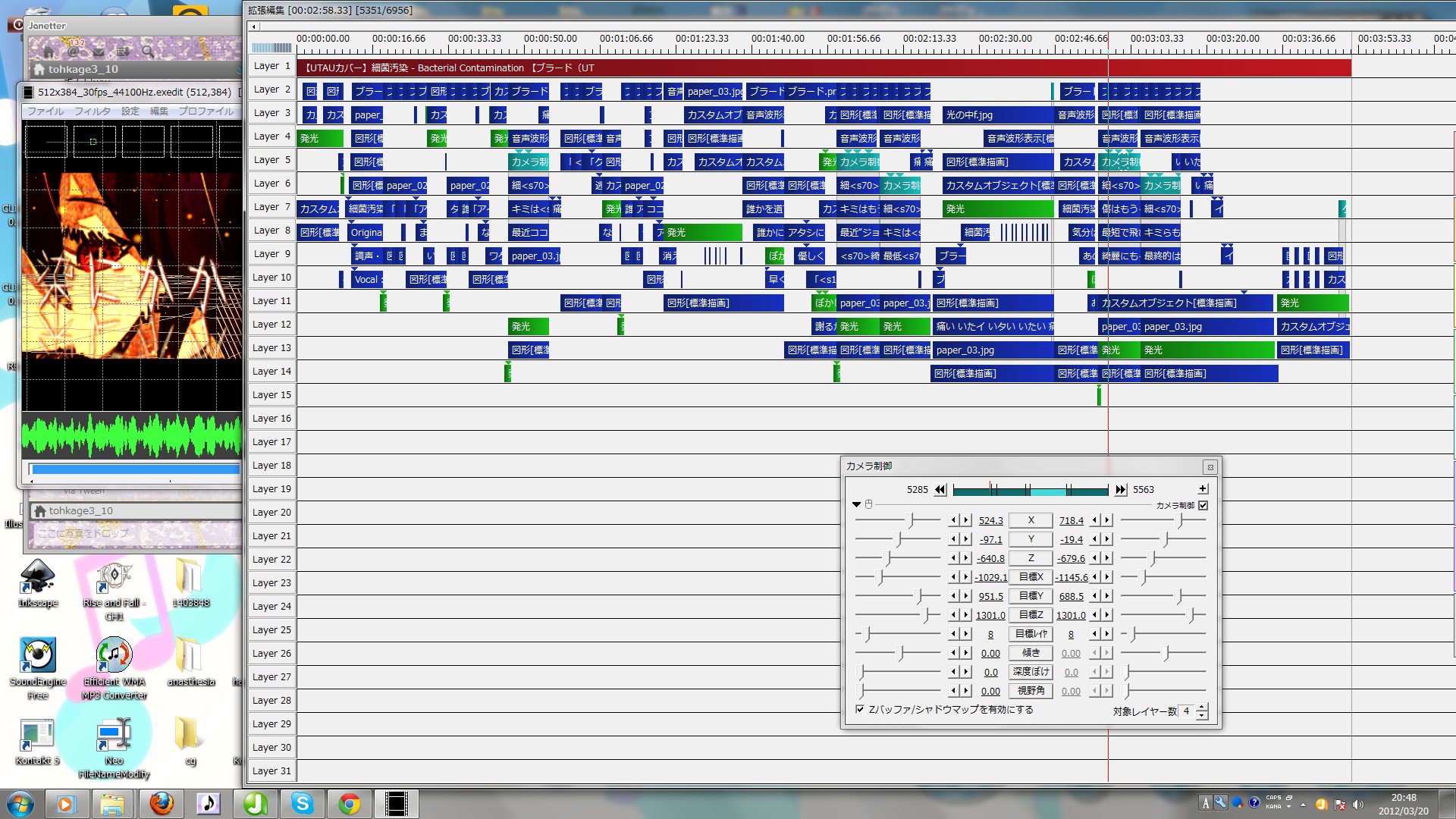Decrease right 目標X value with left arrow
Viewport: 1456px width, 819px height.
pos(1095,577)
